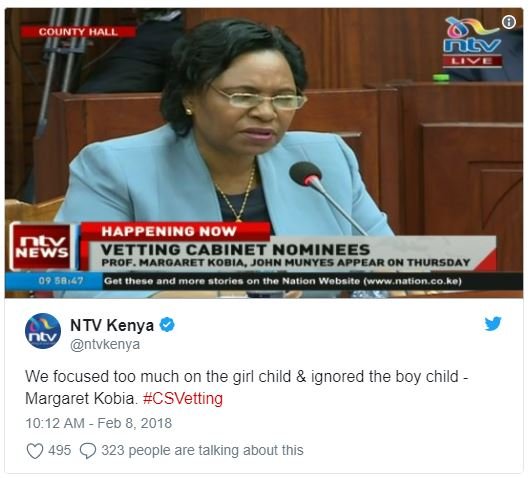The image size is (530, 478).
Task: Click the HAPPENING NOW red banner
Action: point(169,231)
